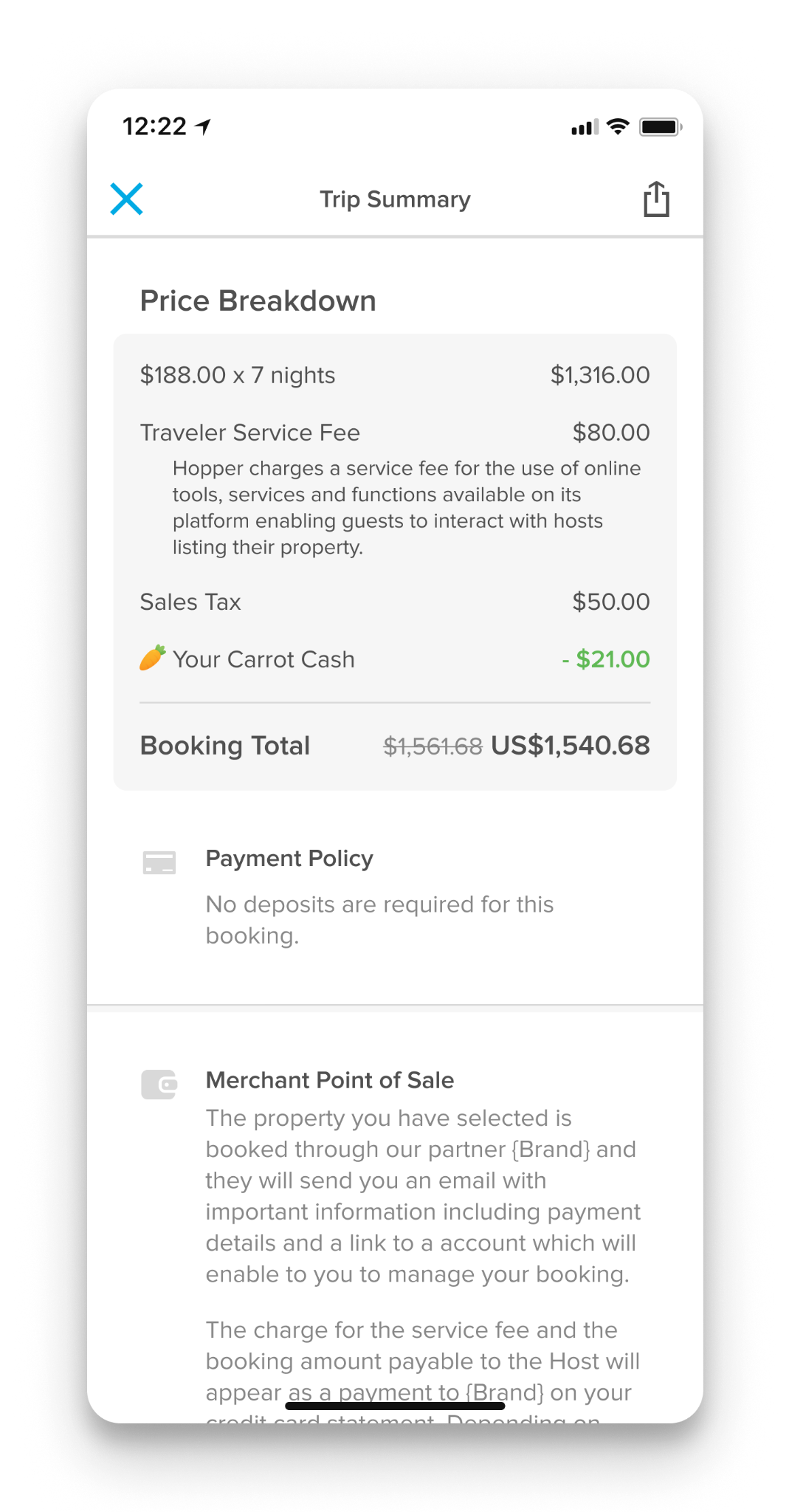The image size is (789, 1512).
Task: Select the Traveler Service Fee row
Action: pos(250,433)
